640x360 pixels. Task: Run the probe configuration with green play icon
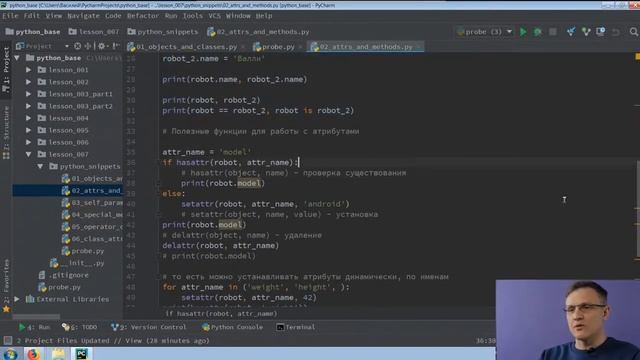click(523, 32)
